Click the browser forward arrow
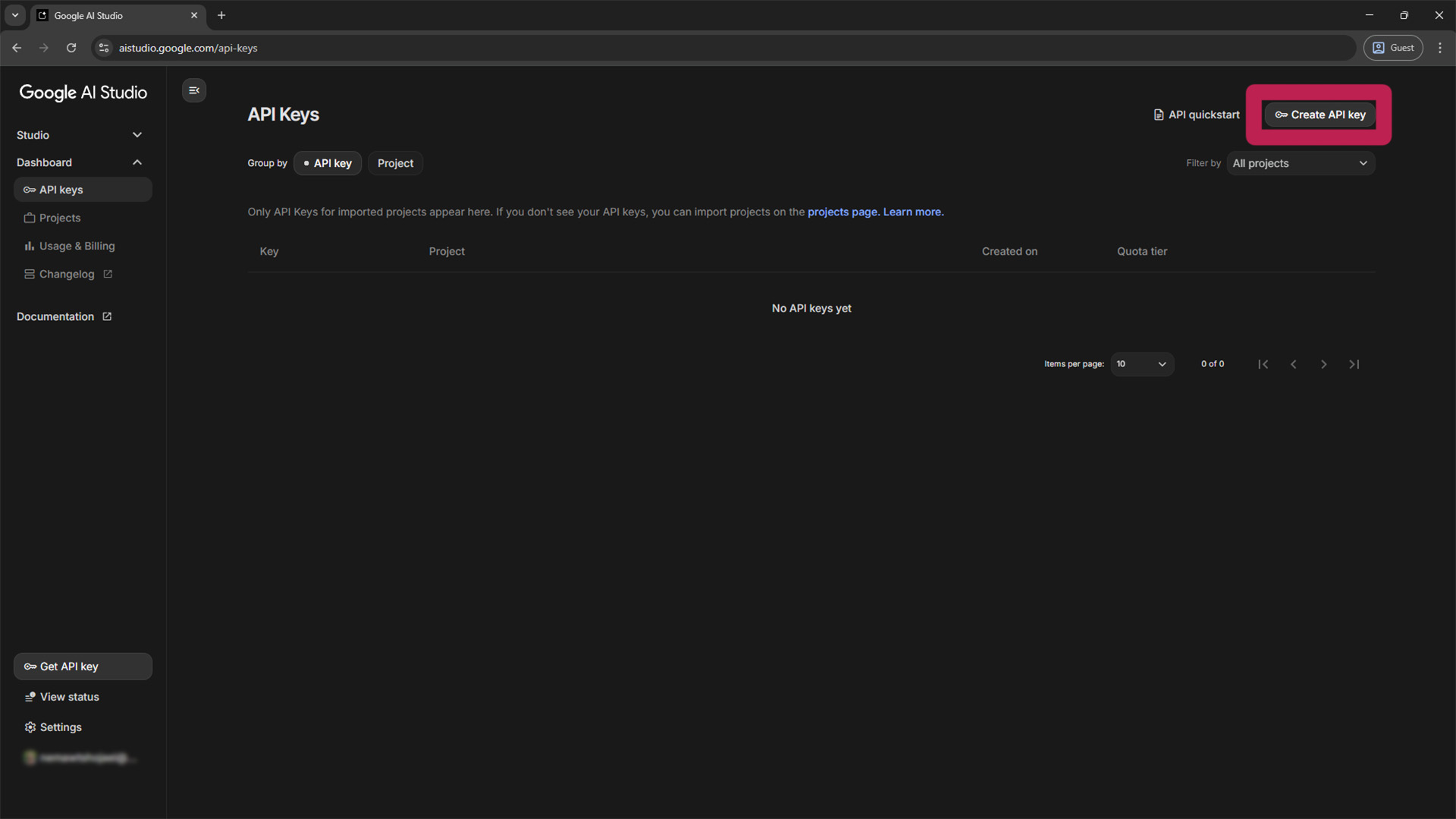Screen dimensions: 1456x819 point(44,48)
